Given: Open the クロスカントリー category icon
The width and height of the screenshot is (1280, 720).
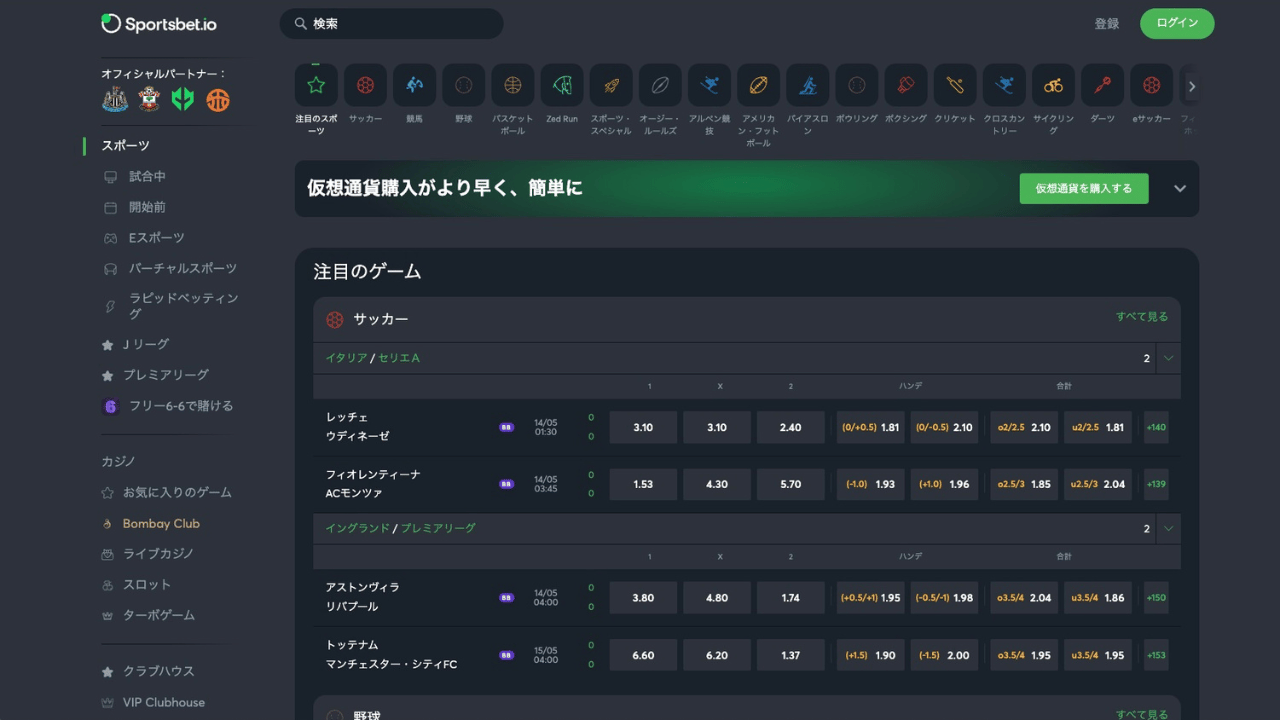Looking at the screenshot, I should pos(1004,85).
